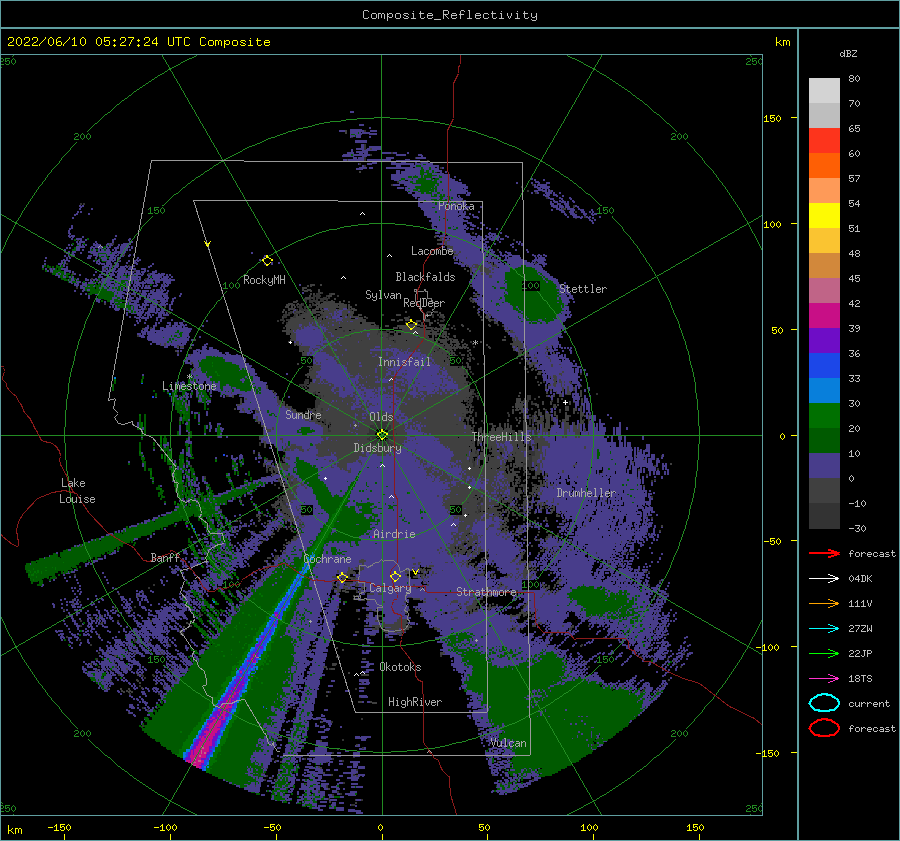
Task: Click the 100 tick on bottom axis
Action: coord(589,827)
